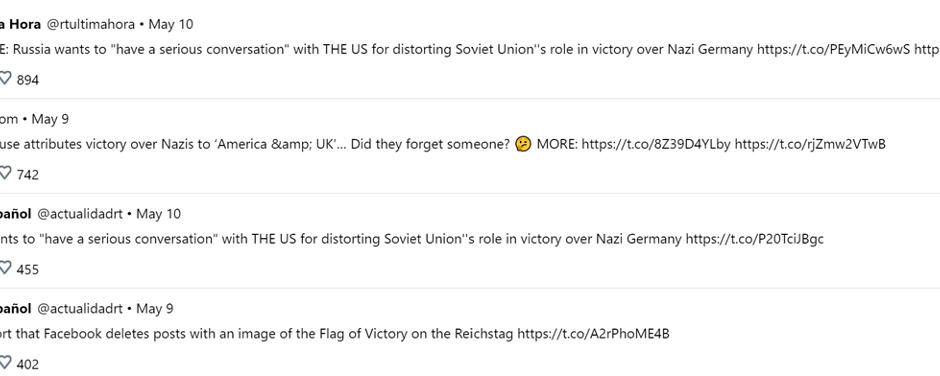The height and width of the screenshot is (376, 940).
Task: Open the t.co/8Z39D4YLby link
Action: click(x=656, y=145)
